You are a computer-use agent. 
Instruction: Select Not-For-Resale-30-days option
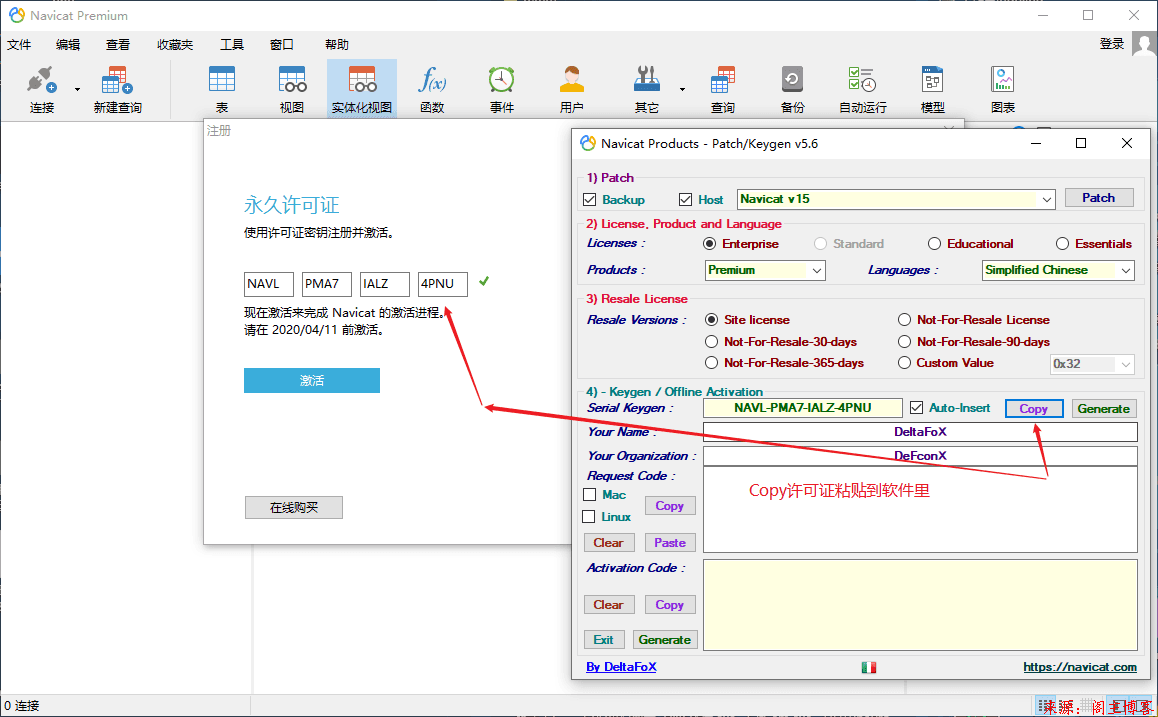click(x=711, y=342)
